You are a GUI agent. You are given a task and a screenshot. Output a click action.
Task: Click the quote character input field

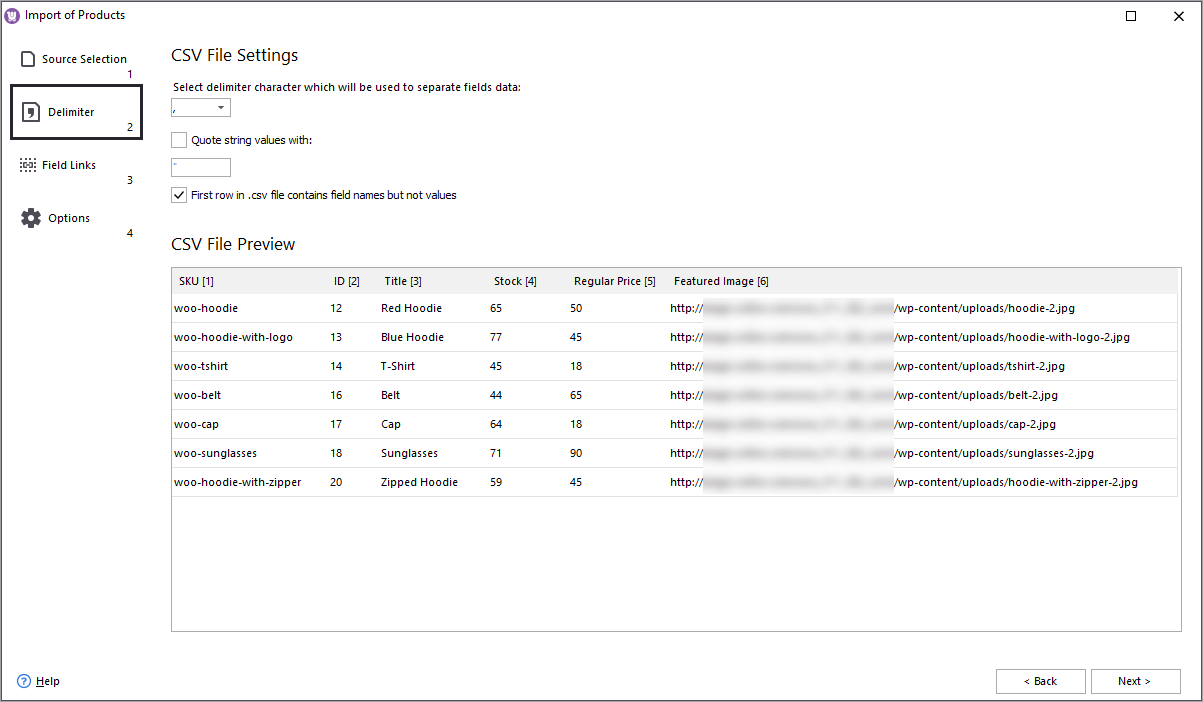pyautogui.click(x=201, y=167)
